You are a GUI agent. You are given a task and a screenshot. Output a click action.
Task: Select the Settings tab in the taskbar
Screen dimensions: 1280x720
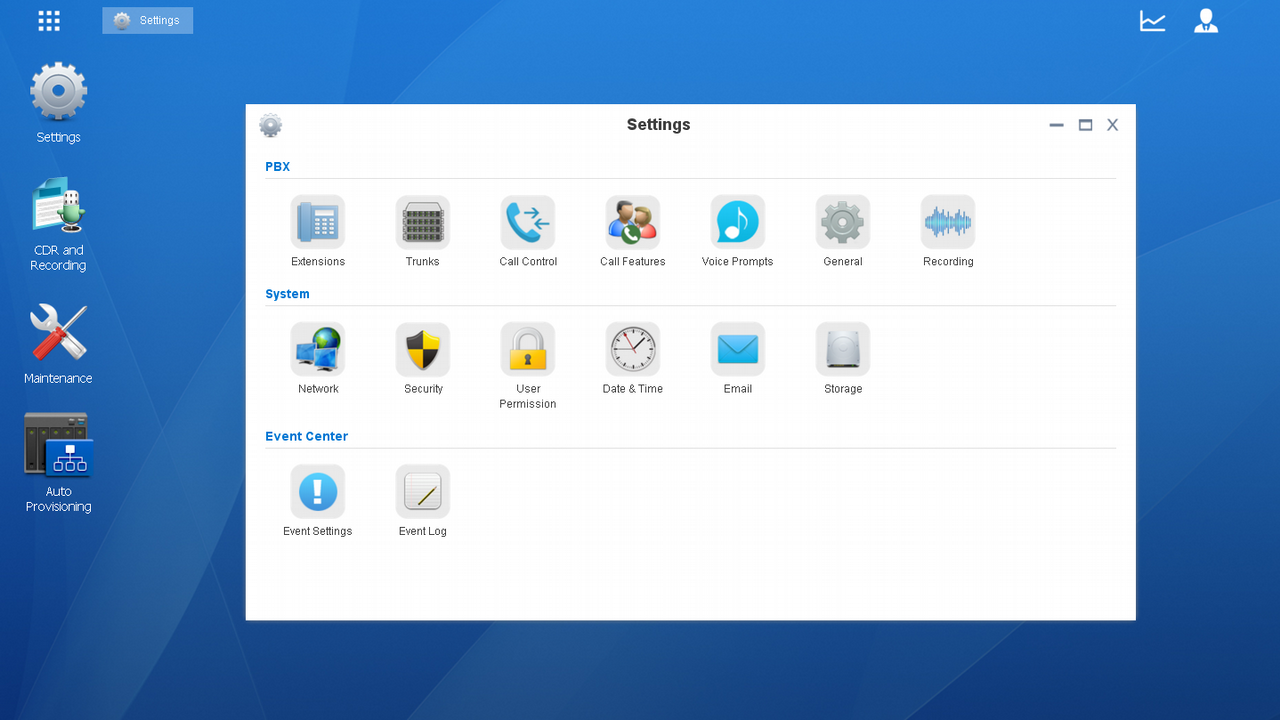(x=147, y=21)
